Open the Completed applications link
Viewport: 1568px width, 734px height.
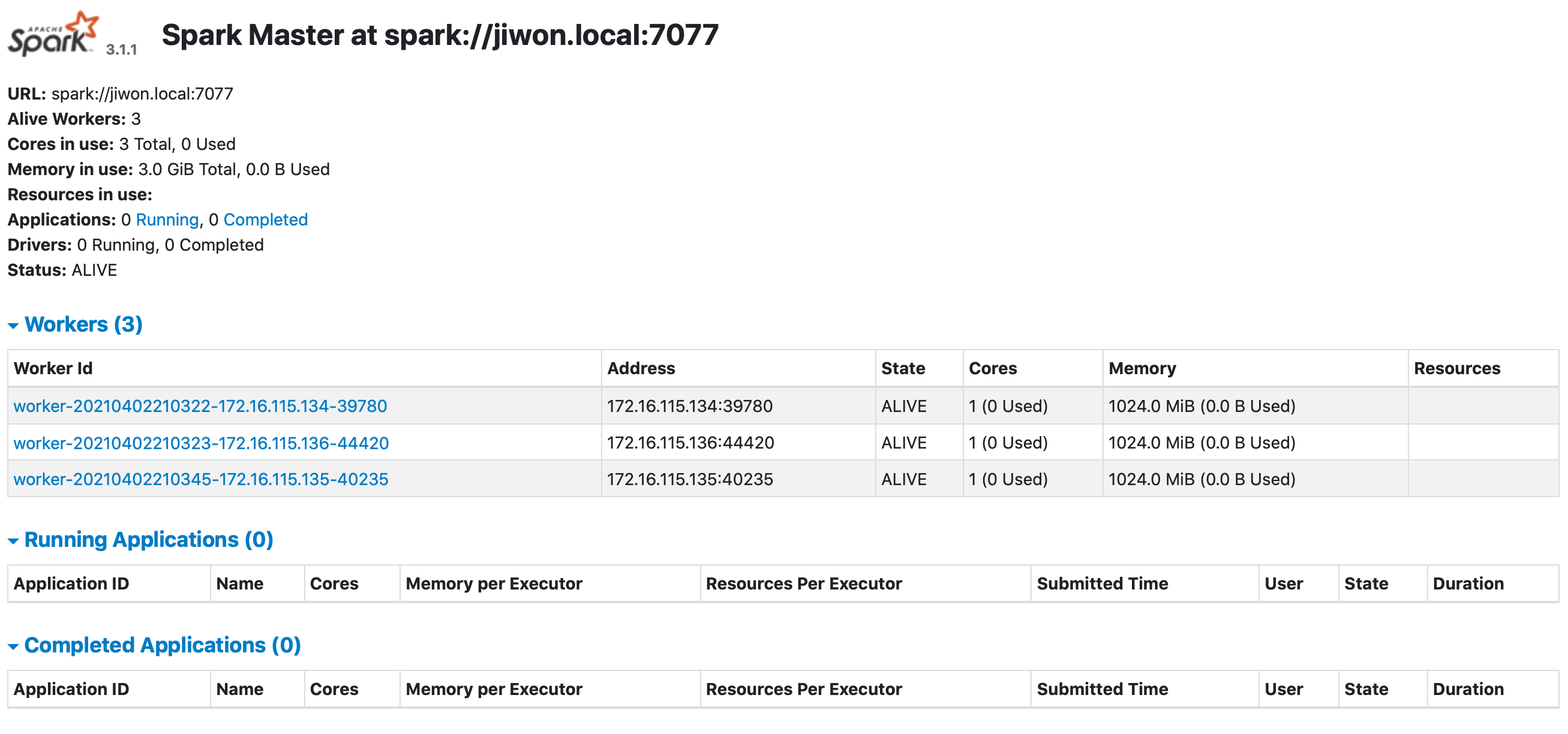pos(265,219)
